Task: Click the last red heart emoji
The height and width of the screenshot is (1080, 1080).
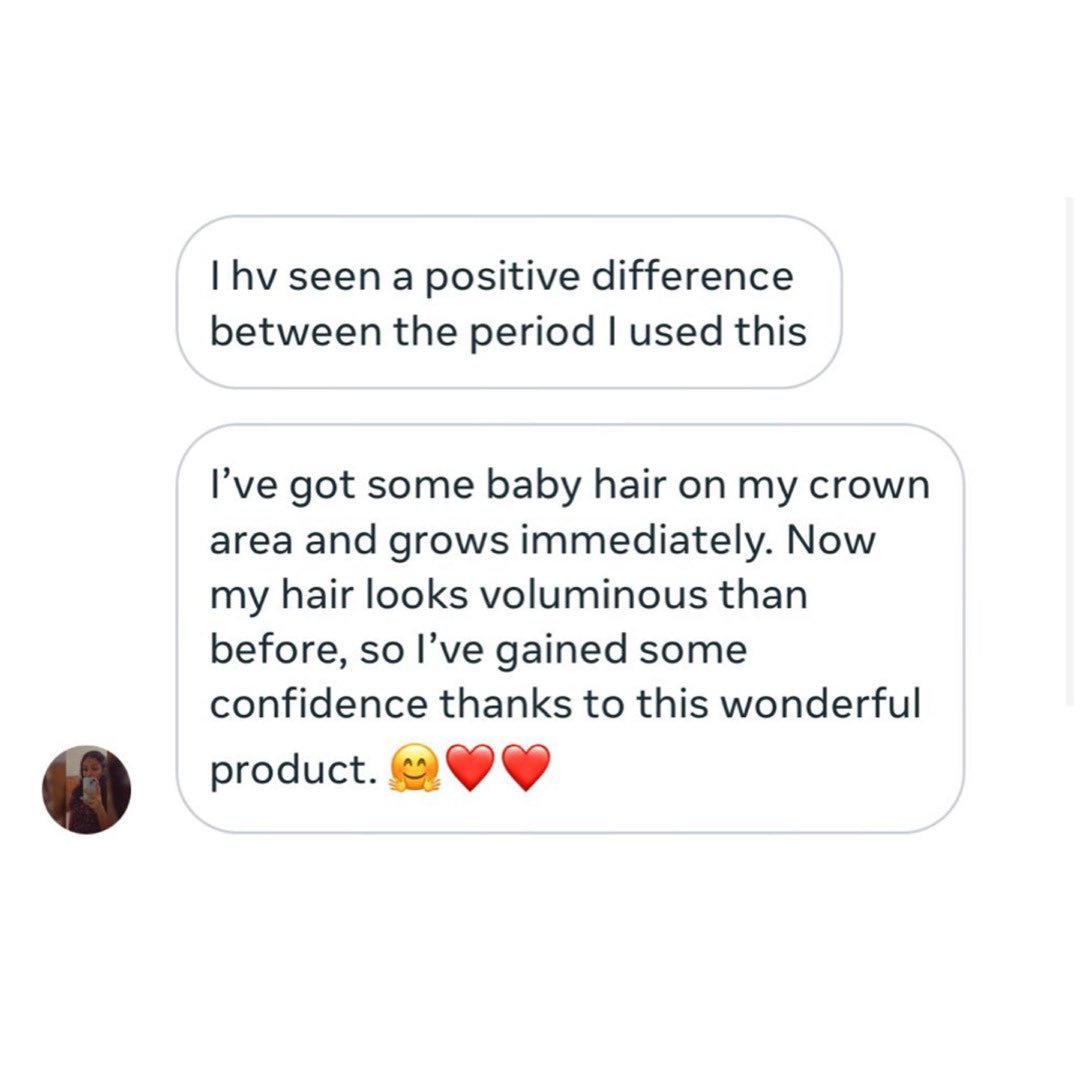Action: 525,770
